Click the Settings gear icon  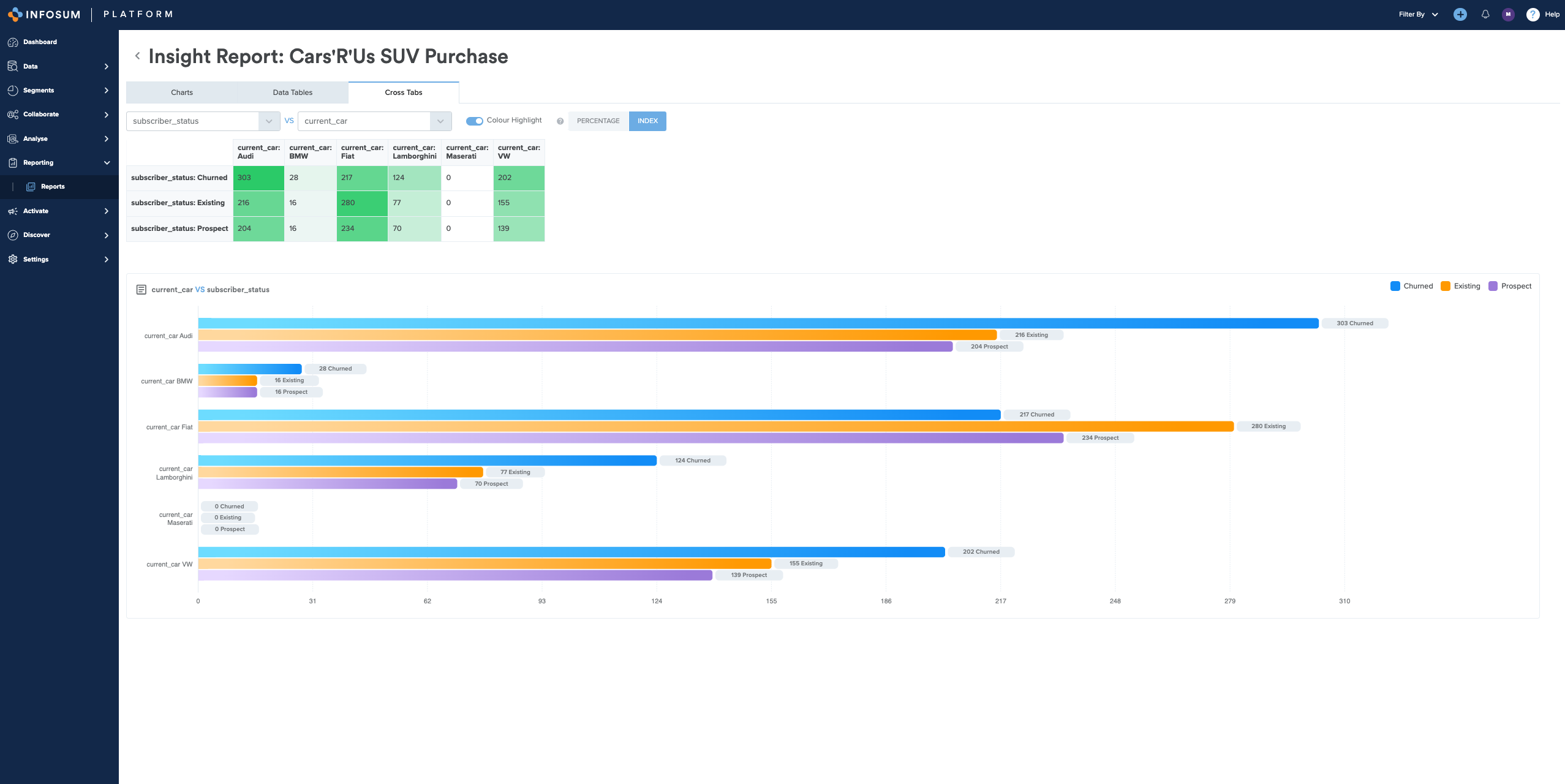[x=13, y=259]
